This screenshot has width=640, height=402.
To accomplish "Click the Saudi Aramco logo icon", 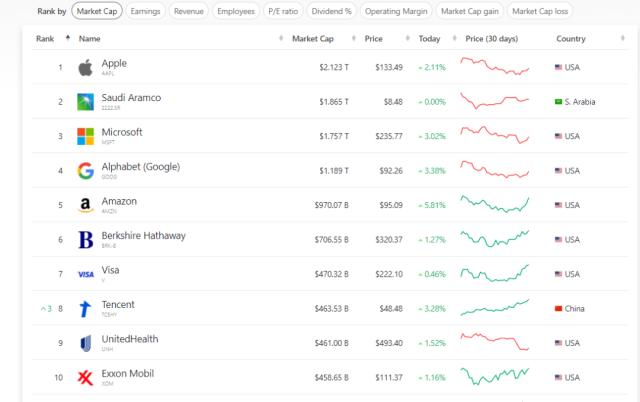I will coord(85,102).
